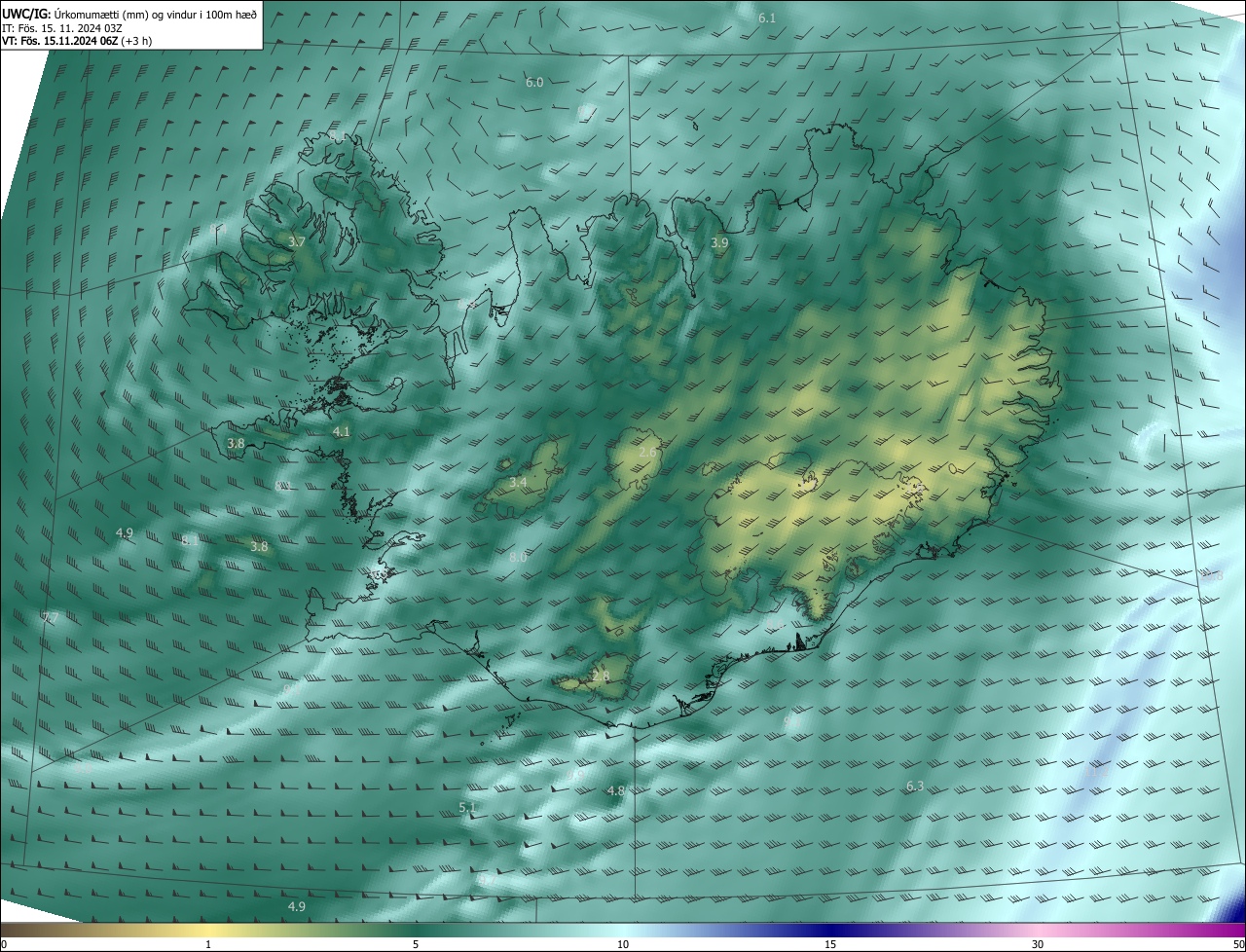
Task: Click the 4.8 value label over ocean
Action: 615,791
